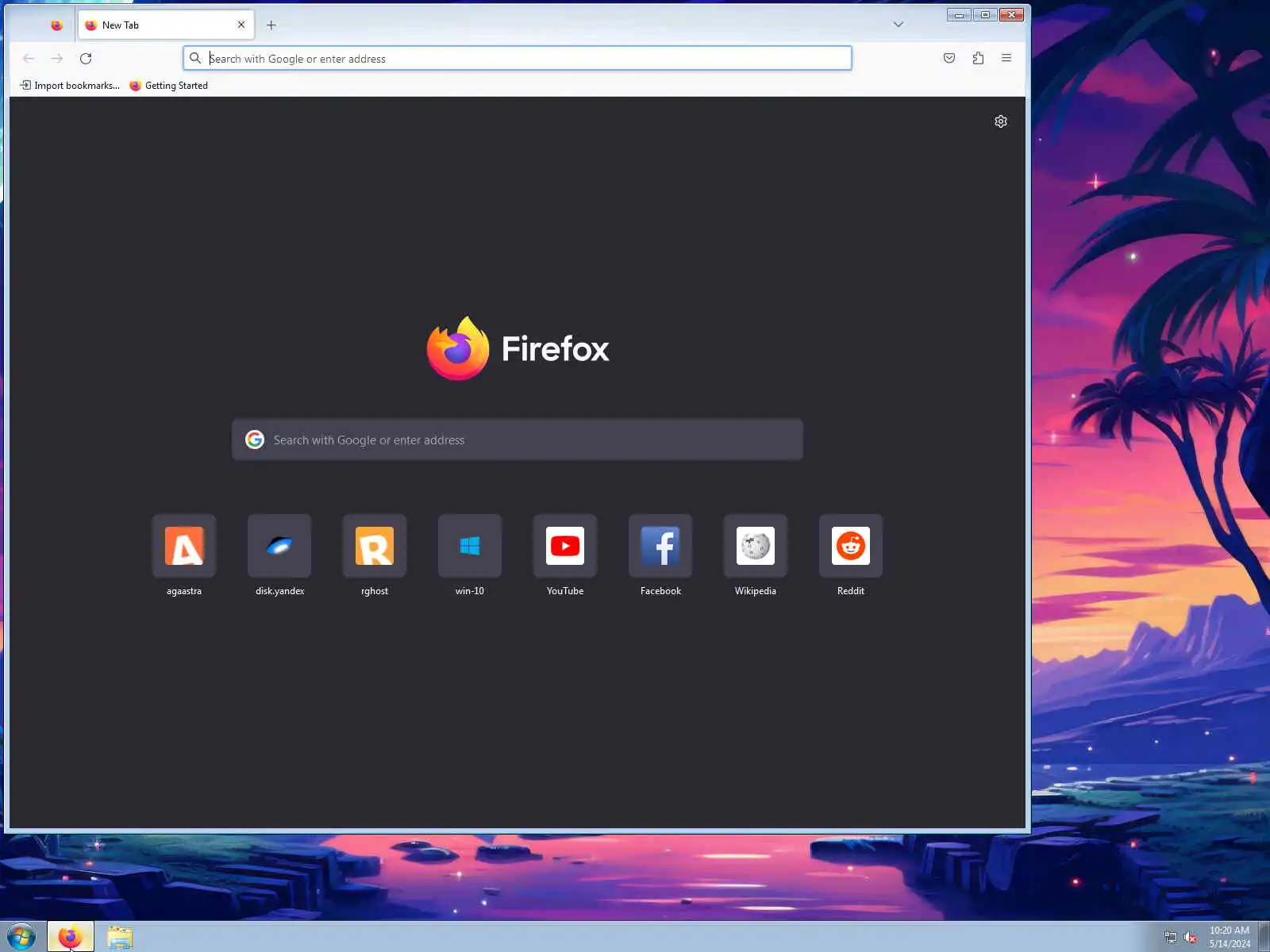This screenshot has width=1270, height=952.
Task: Reload the current page
Action: (x=86, y=58)
